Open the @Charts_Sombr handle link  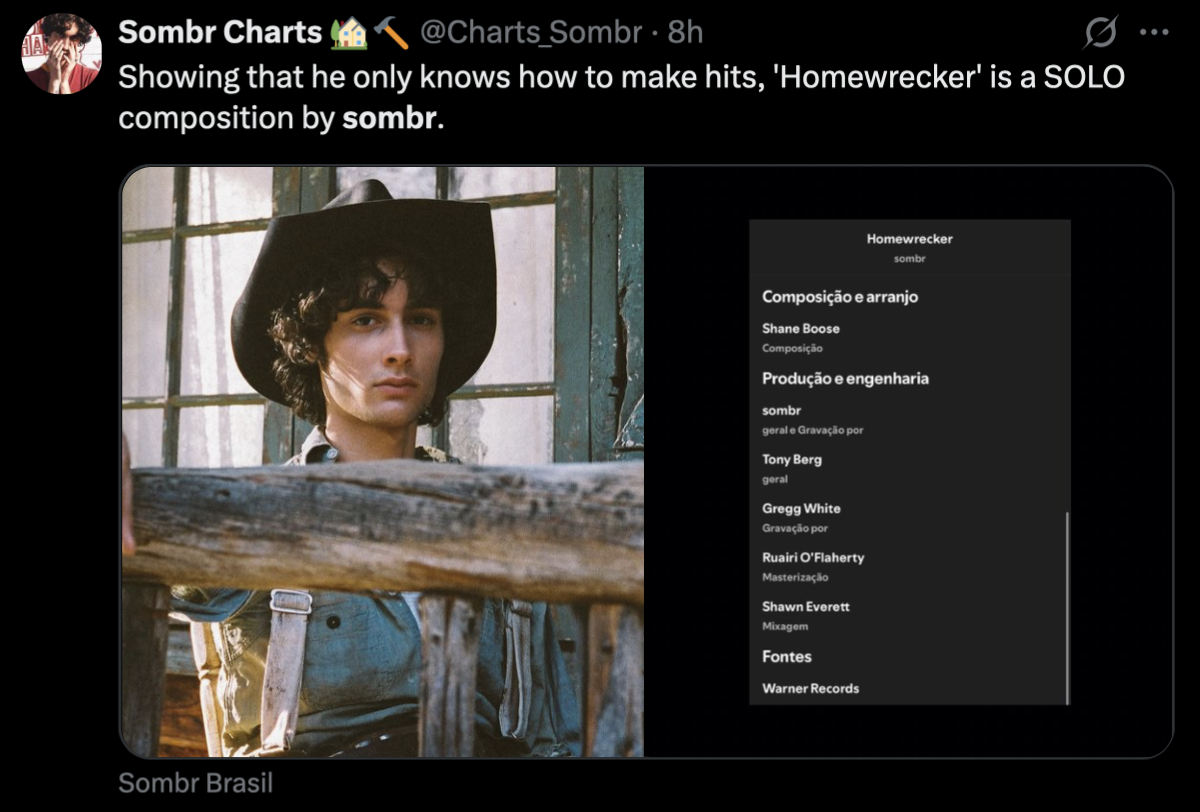pyautogui.click(x=530, y=33)
